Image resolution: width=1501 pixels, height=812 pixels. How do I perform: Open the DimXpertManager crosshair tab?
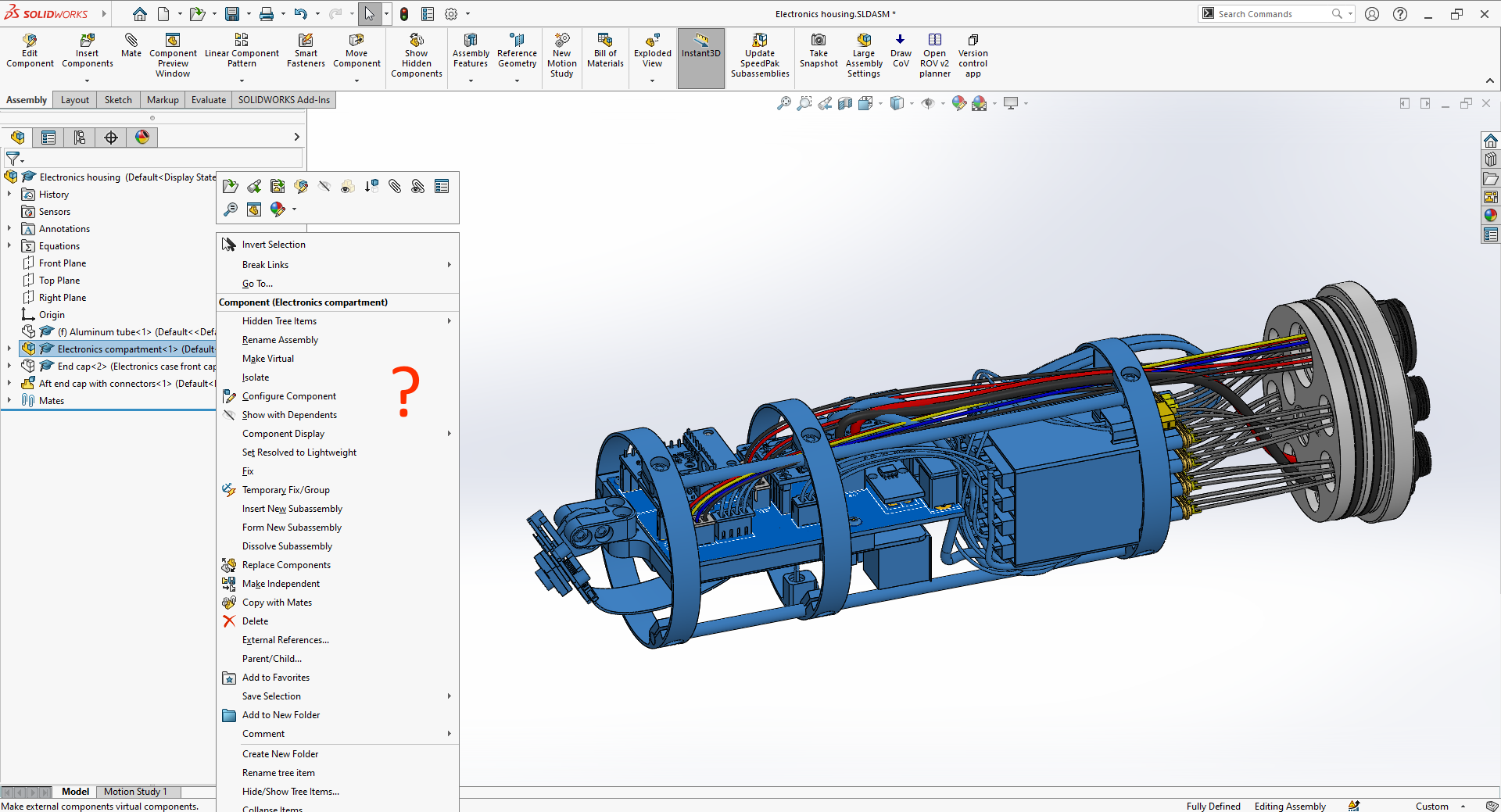click(x=111, y=138)
